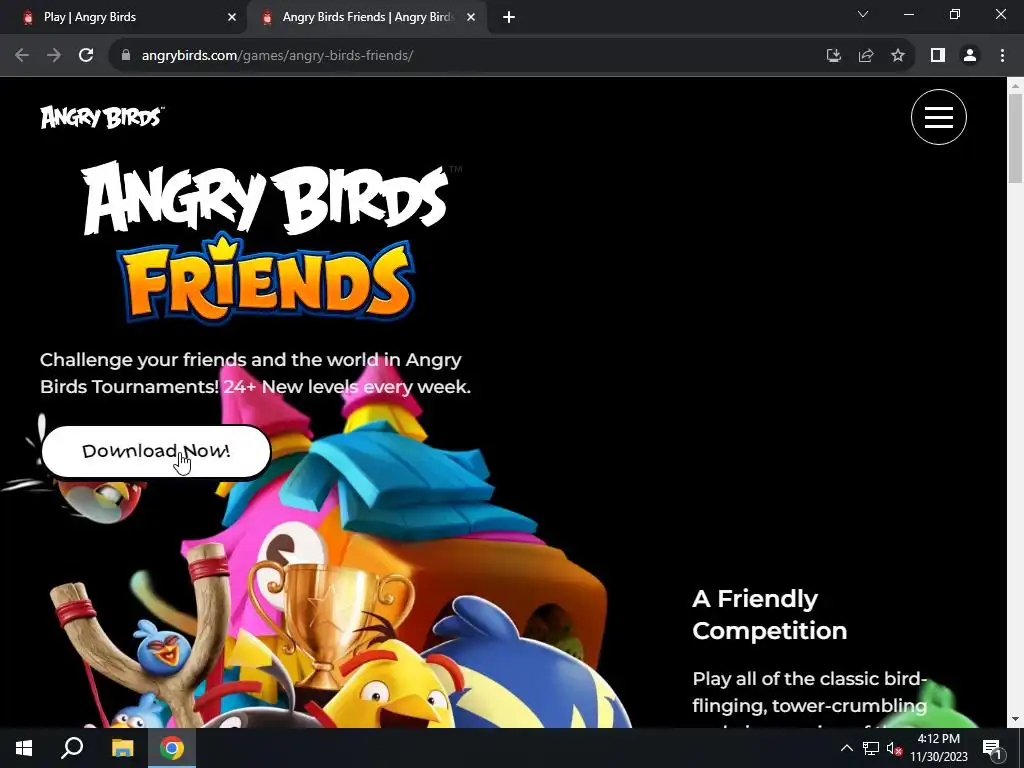Toggle the browser side panel

coord(938,56)
